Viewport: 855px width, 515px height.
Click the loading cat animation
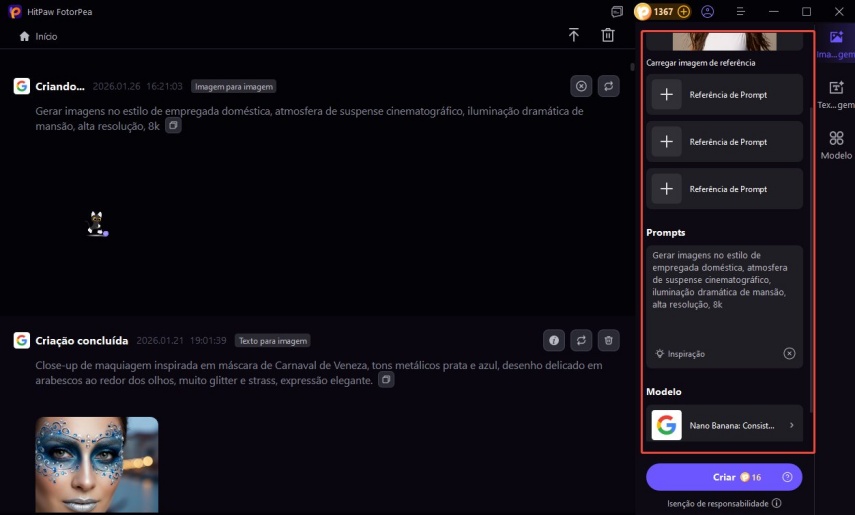click(x=97, y=224)
